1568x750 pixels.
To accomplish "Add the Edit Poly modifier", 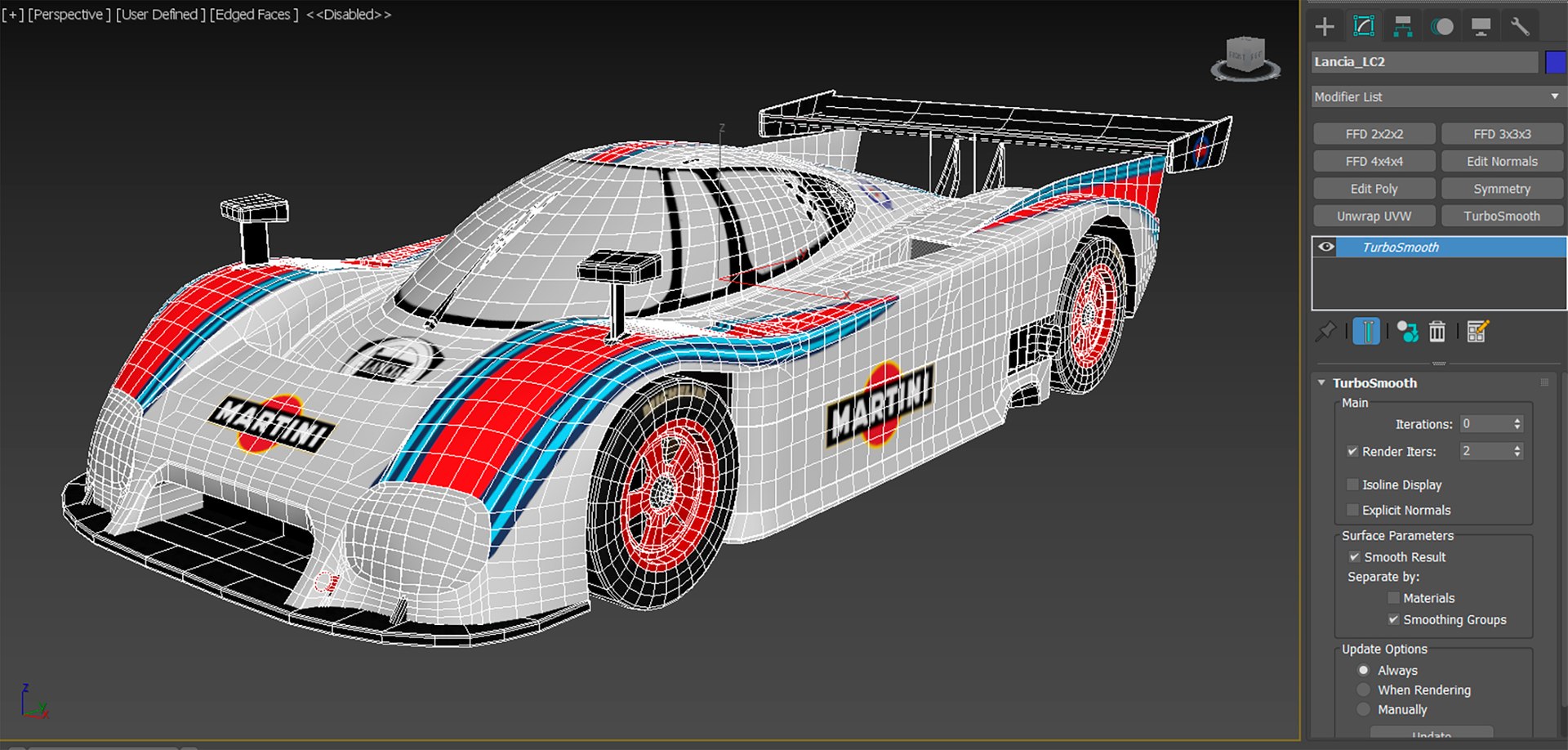I will [x=1374, y=189].
